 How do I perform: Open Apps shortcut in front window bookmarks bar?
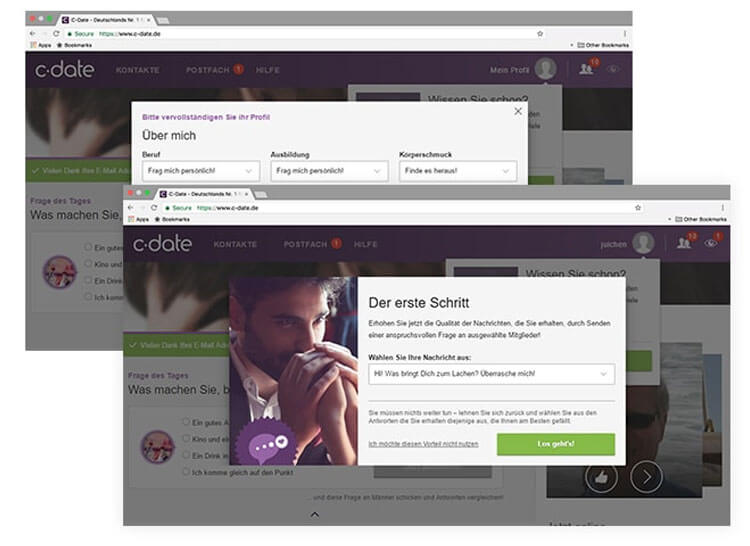[x=138, y=219]
